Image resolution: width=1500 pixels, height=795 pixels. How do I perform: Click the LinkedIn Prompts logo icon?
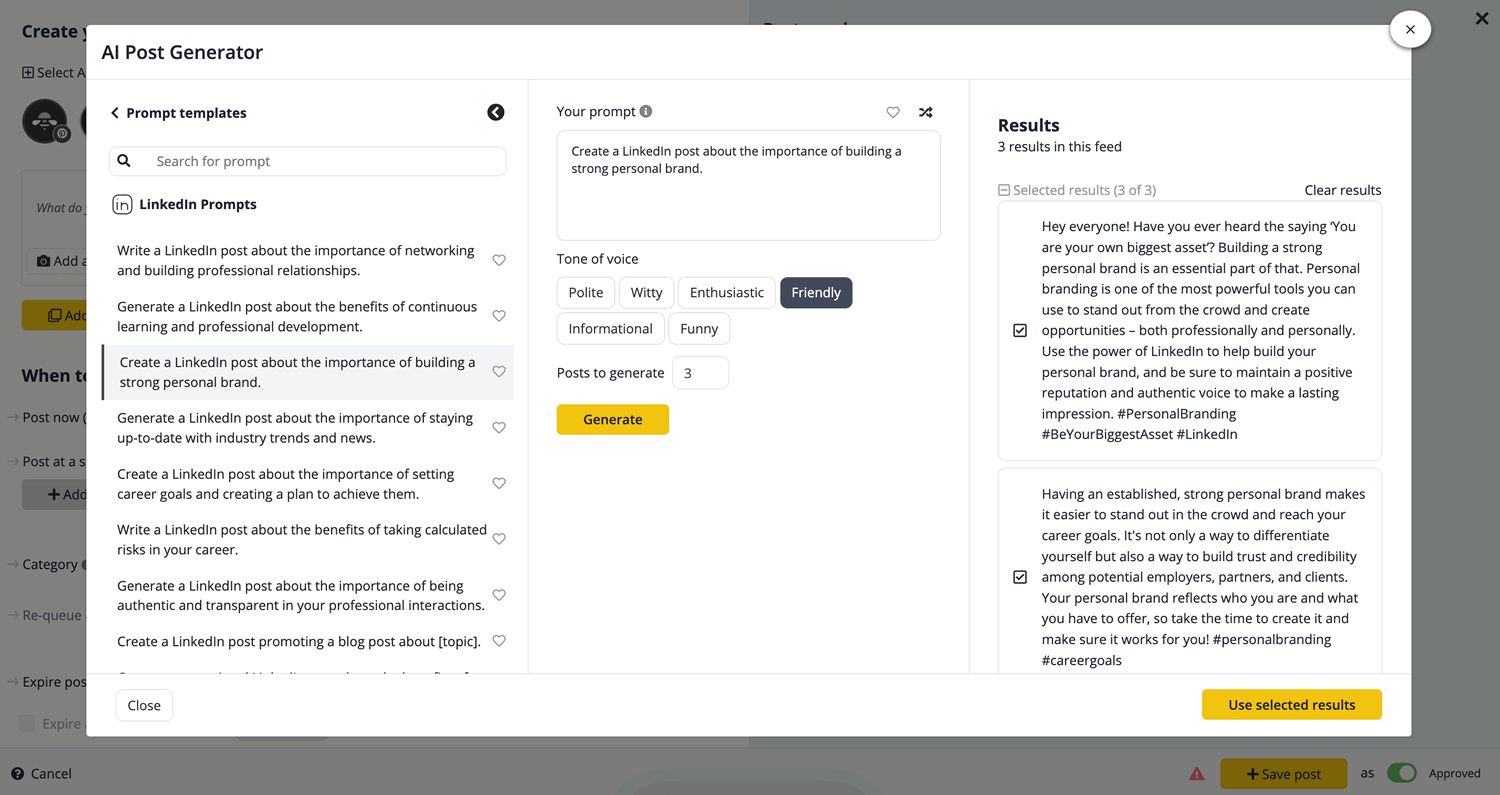point(122,204)
